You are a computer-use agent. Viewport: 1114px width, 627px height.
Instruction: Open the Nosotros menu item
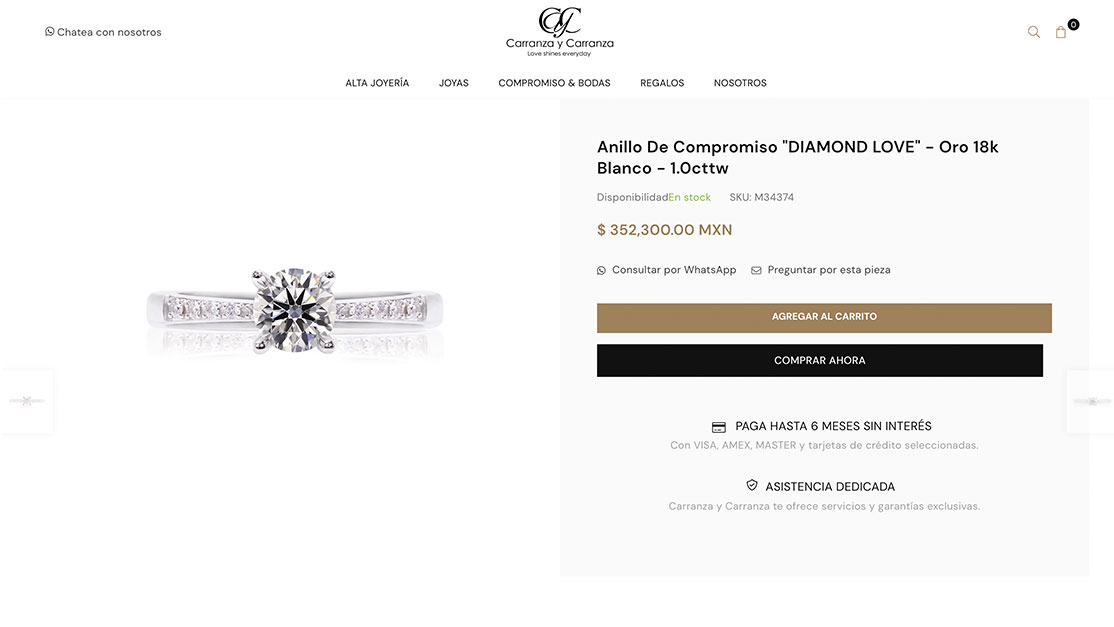(x=740, y=83)
